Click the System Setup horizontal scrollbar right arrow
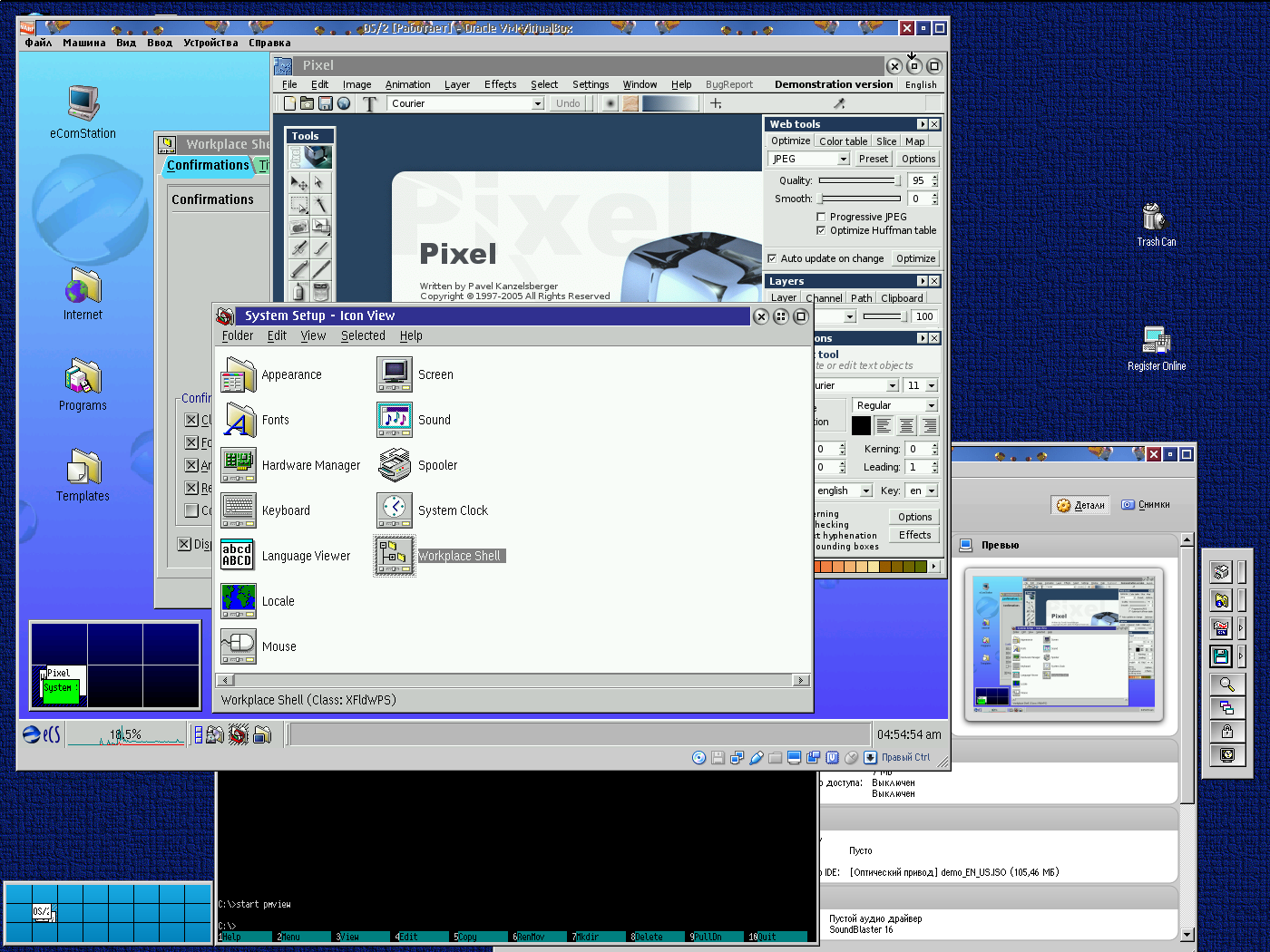 coord(800,680)
